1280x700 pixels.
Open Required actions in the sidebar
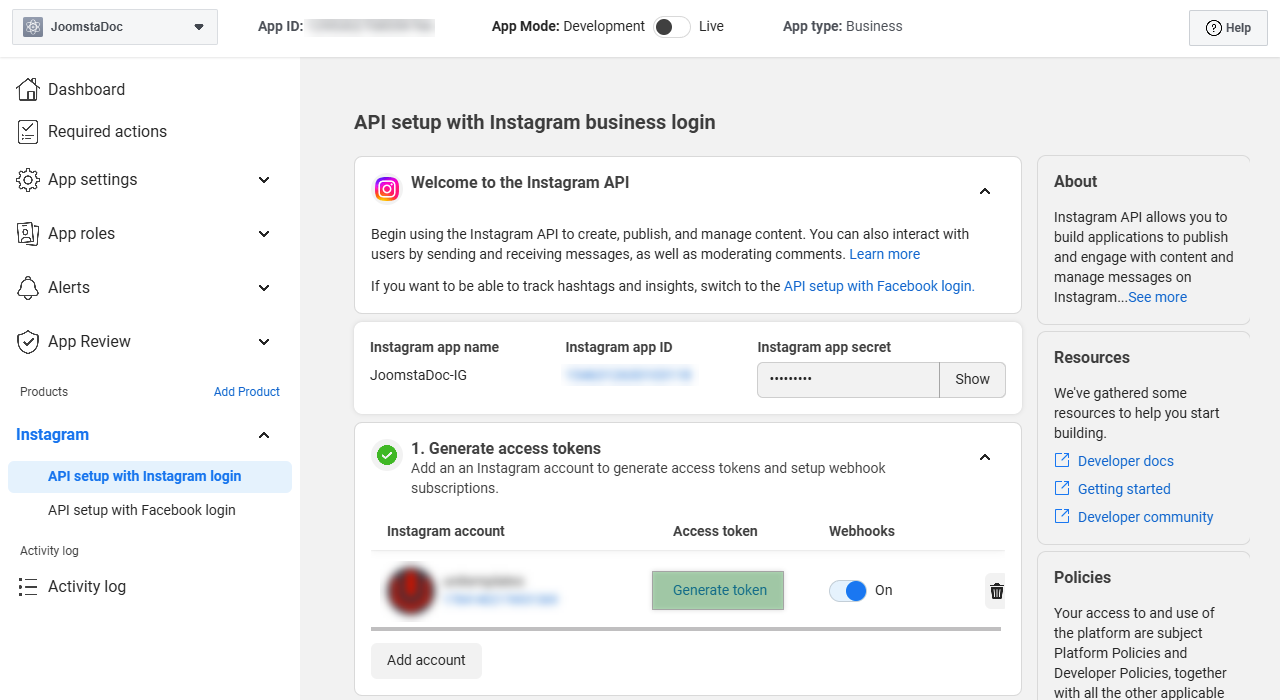(x=107, y=131)
